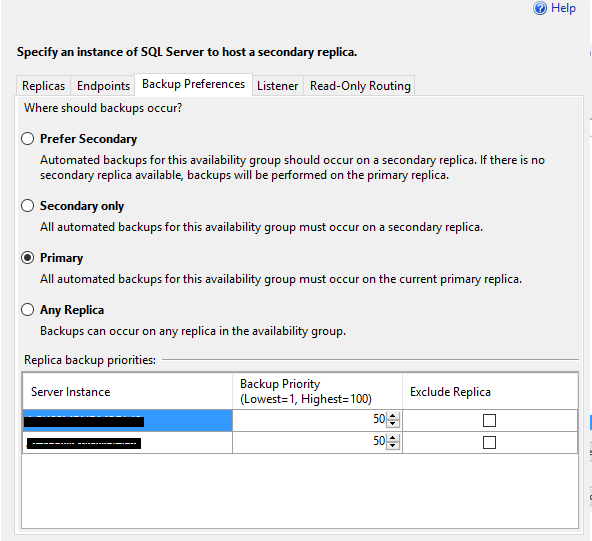Switch to the Endpoints tab

(x=103, y=86)
